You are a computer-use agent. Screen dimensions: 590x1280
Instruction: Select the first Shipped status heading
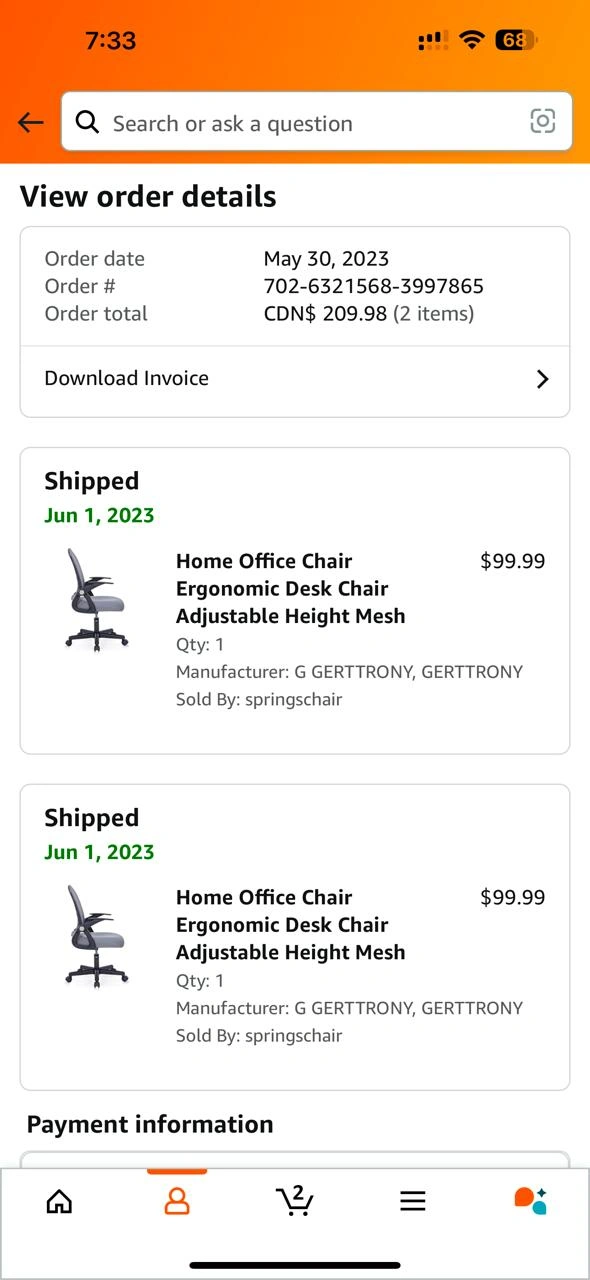[91, 481]
